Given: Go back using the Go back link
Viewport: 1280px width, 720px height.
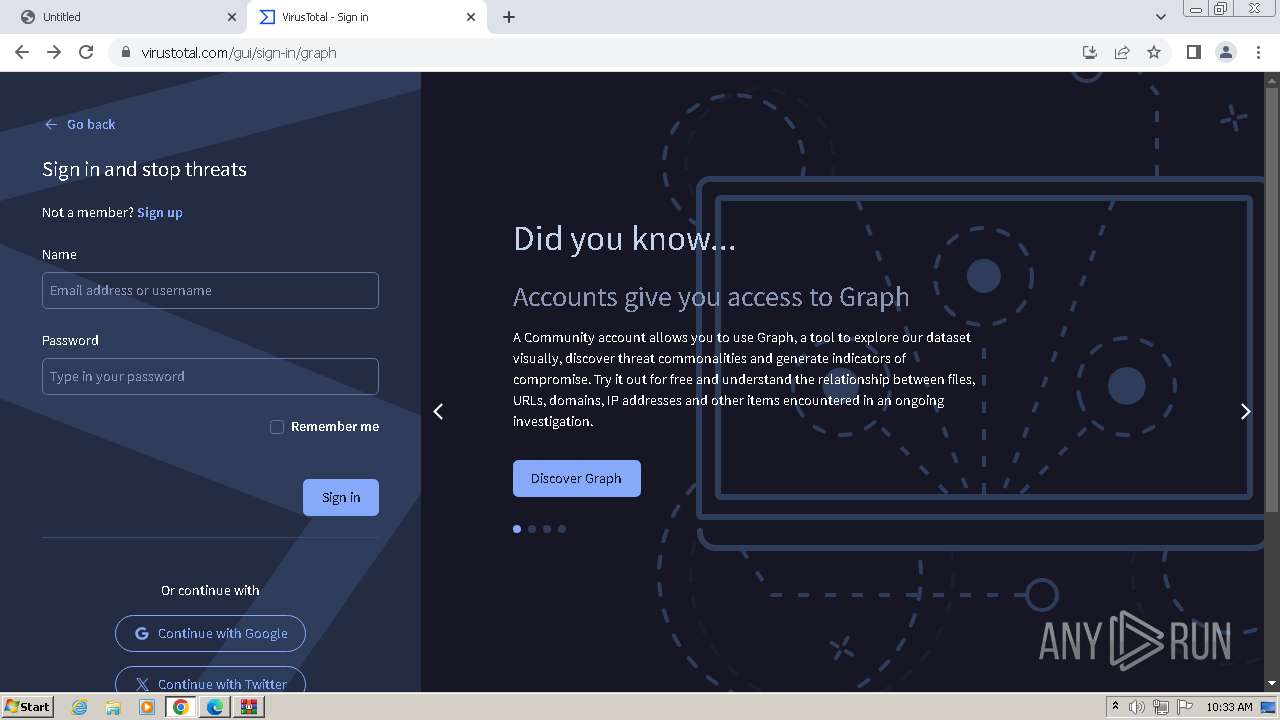Looking at the screenshot, I should click(80, 124).
